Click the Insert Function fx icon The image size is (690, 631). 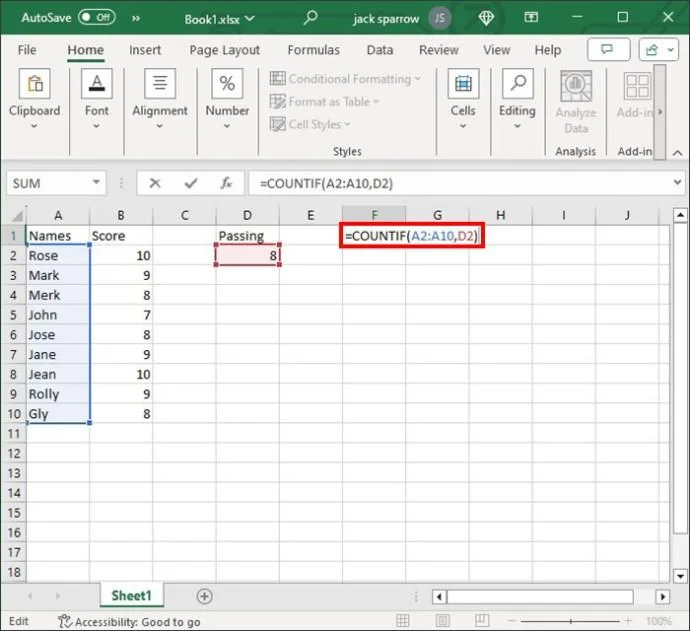coord(227,183)
